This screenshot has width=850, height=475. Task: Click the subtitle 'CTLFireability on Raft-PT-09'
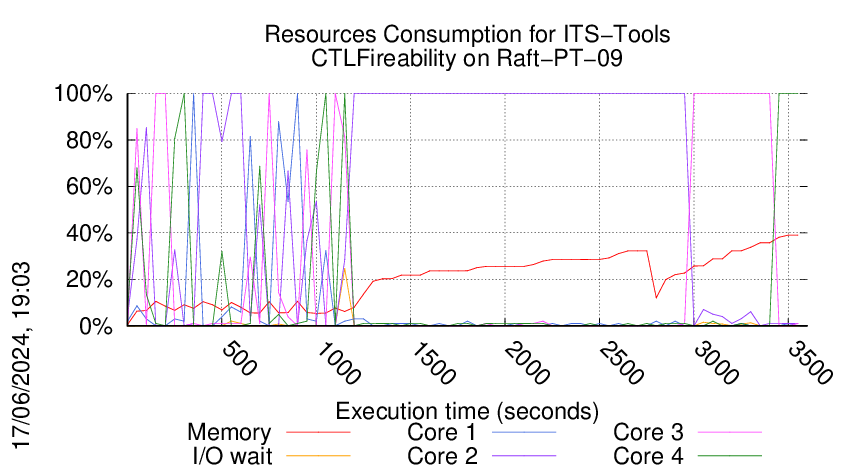pos(467,58)
